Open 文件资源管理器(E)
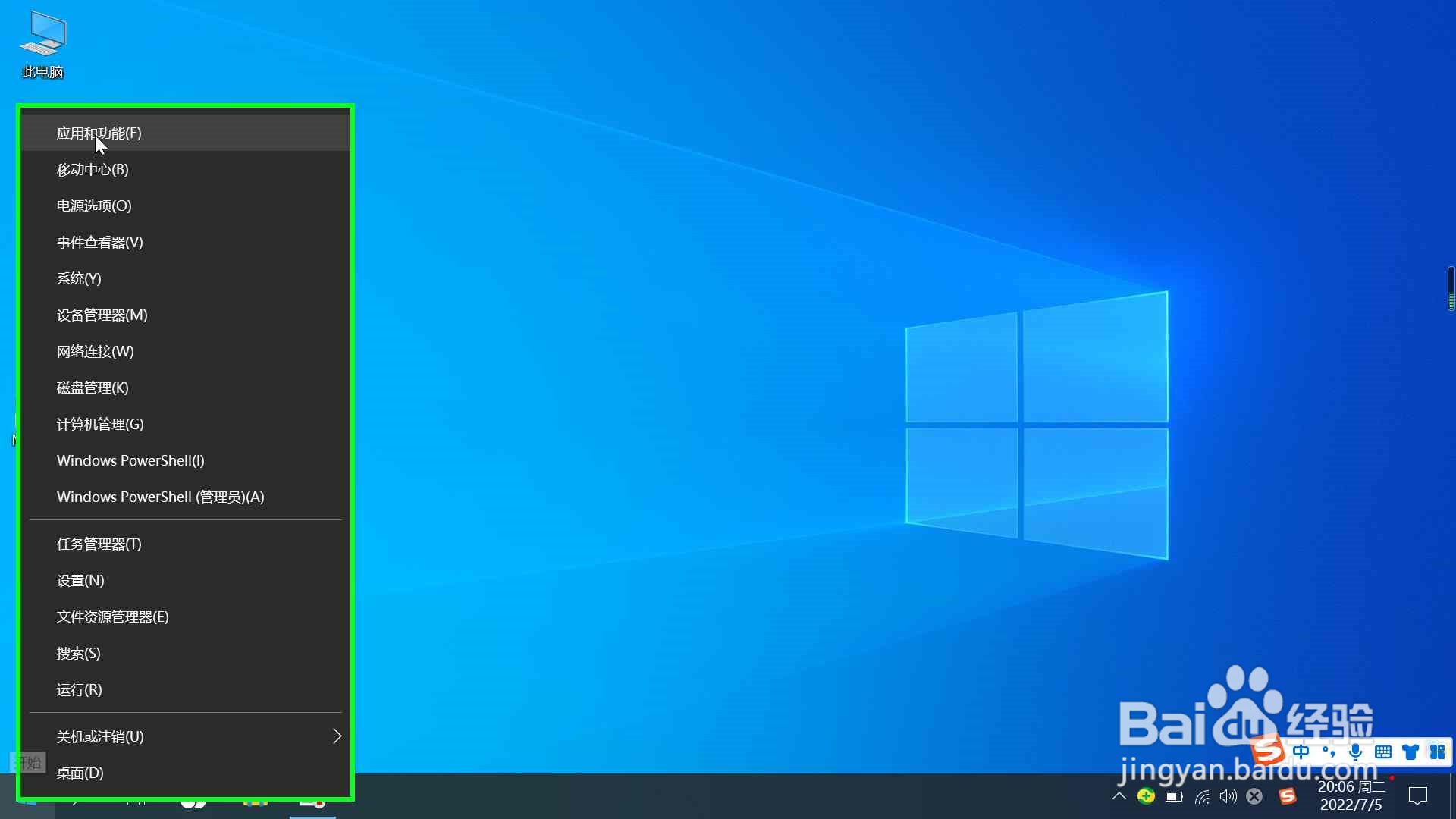 [x=186, y=617]
